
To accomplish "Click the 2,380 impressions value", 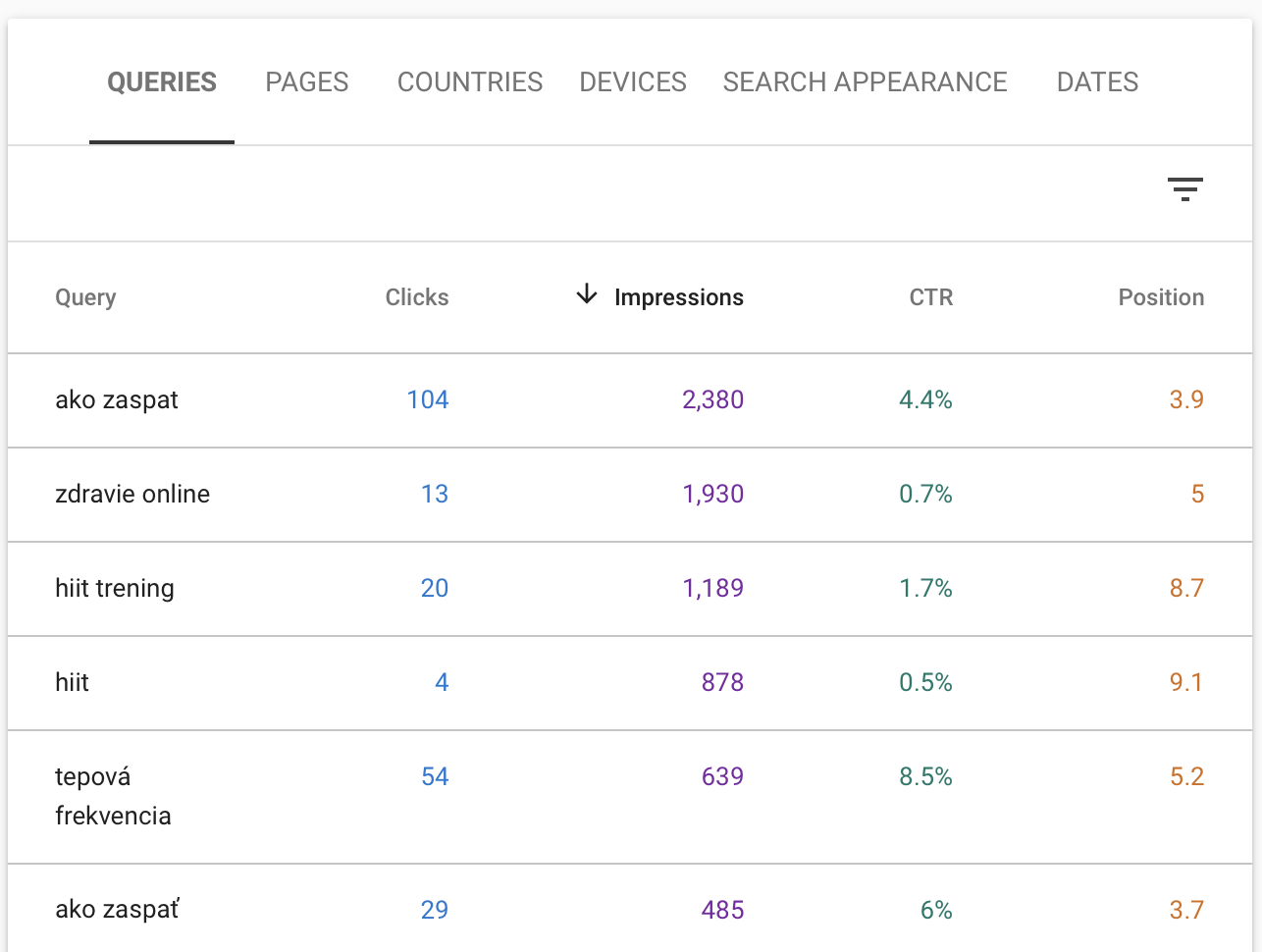I will 713,399.
